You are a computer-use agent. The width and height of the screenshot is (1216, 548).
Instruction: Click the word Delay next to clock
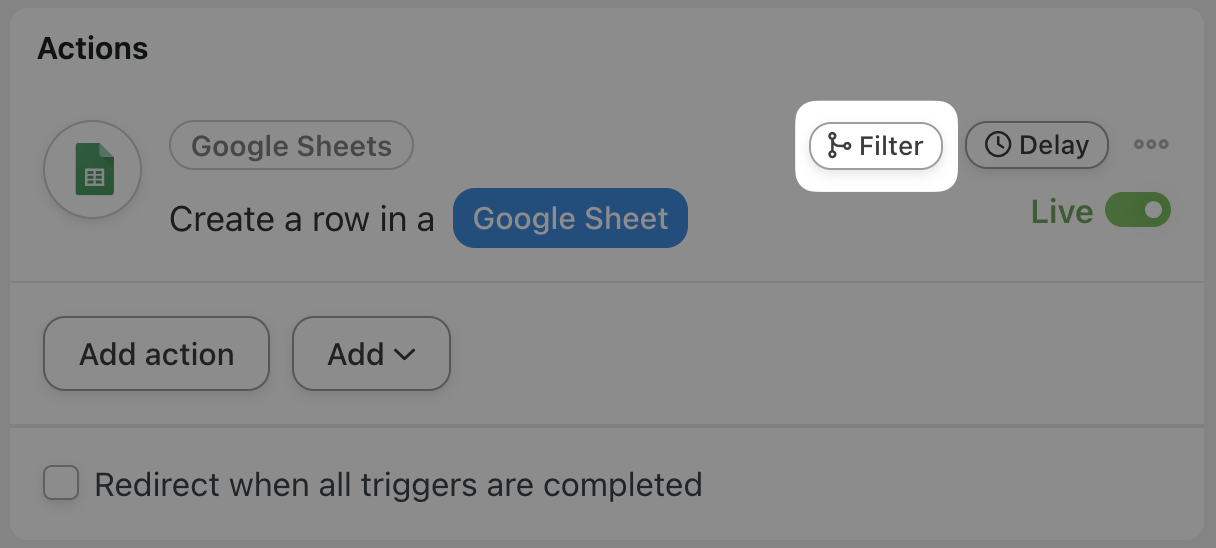pos(1053,145)
